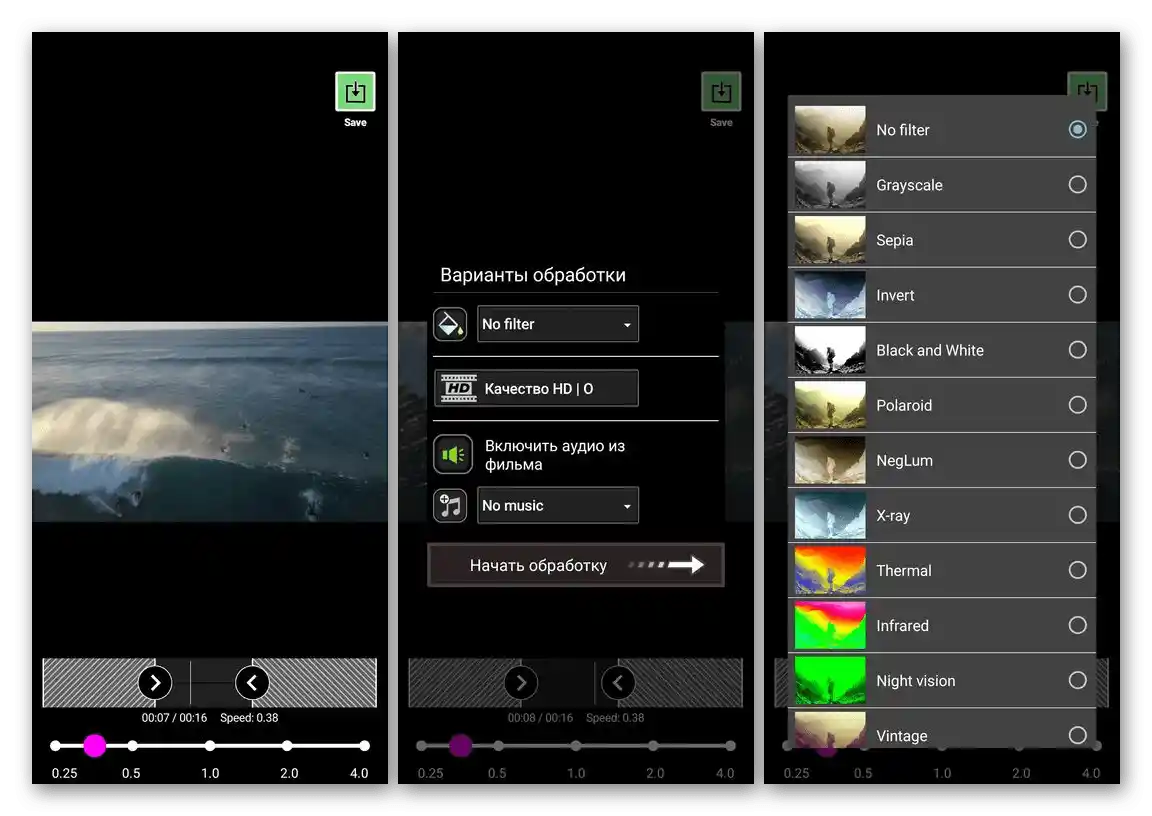Click the No filter preview thumbnail
Screen dimensions: 1152x816
click(830, 129)
